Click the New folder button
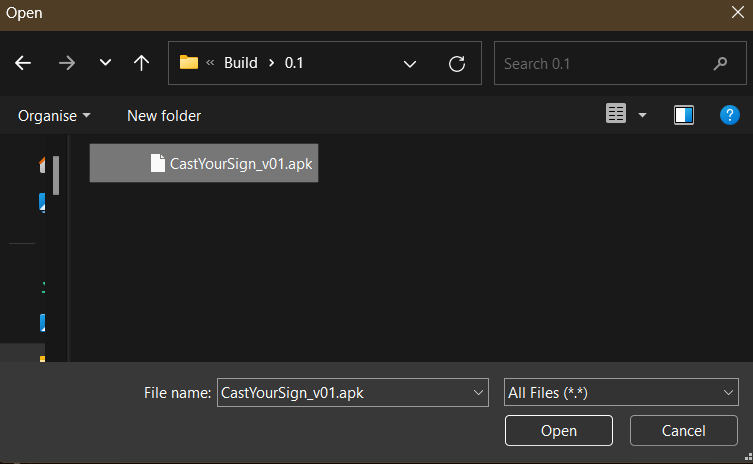 [164, 115]
